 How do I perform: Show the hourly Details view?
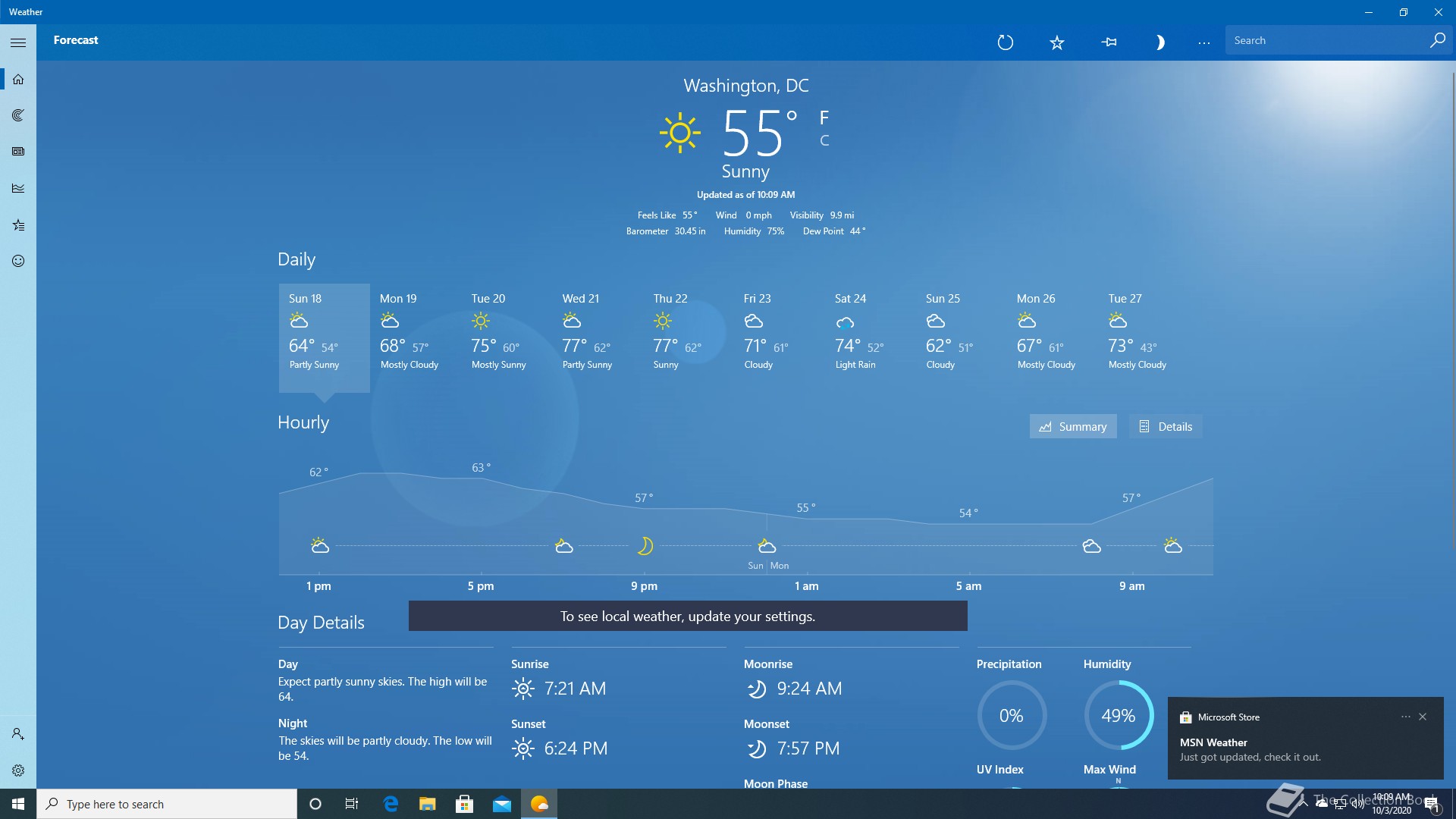tap(1166, 426)
